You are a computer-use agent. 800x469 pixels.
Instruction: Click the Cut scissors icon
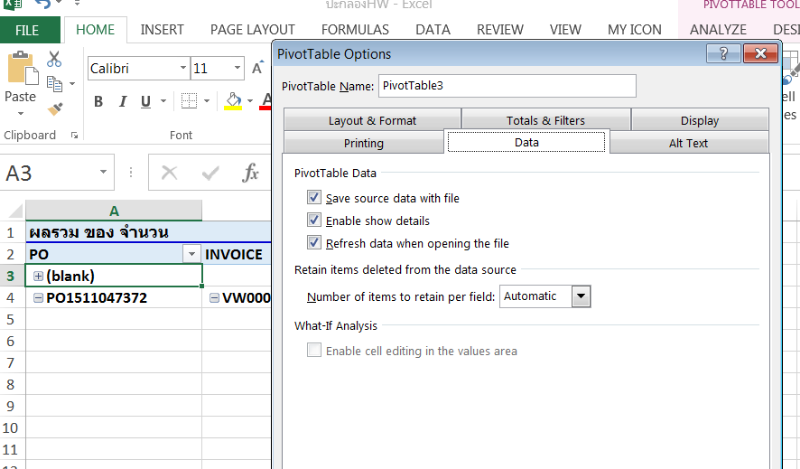coord(54,60)
